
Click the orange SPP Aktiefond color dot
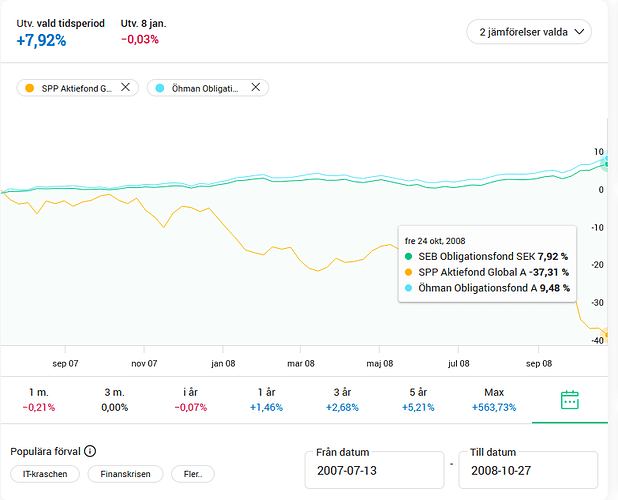30,88
